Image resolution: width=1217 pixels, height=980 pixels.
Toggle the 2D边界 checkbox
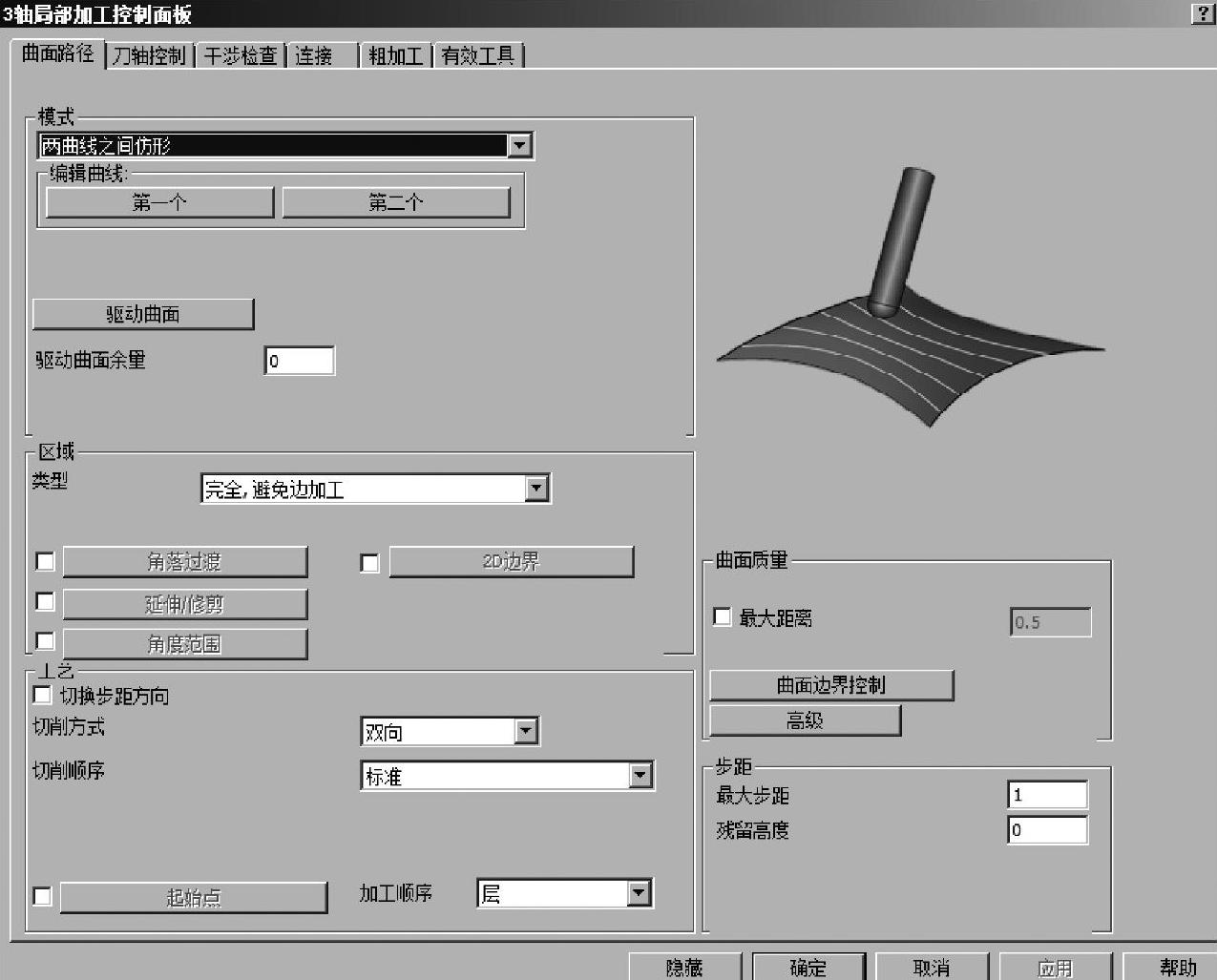coord(369,563)
